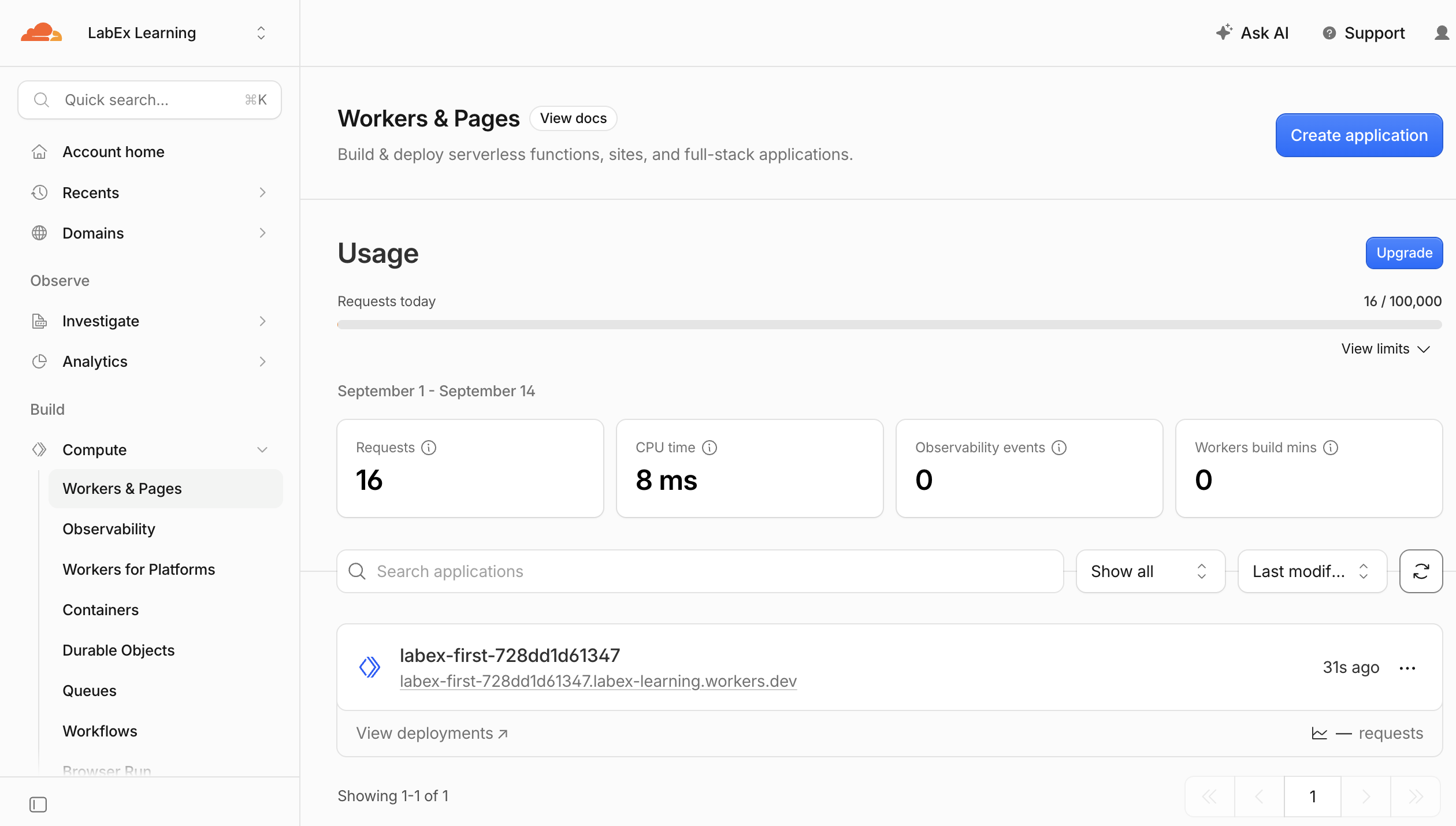This screenshot has width=1456, height=826.
Task: Click the Investigate document icon
Action: 39,321
